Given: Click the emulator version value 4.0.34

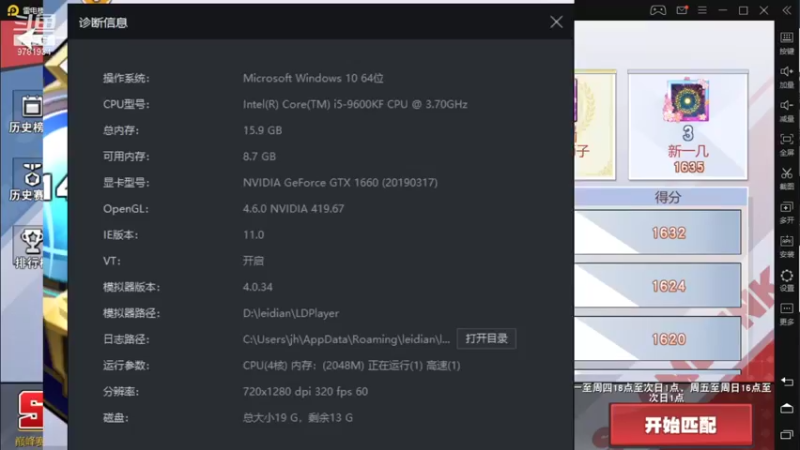Looking at the screenshot, I should coord(258,287).
